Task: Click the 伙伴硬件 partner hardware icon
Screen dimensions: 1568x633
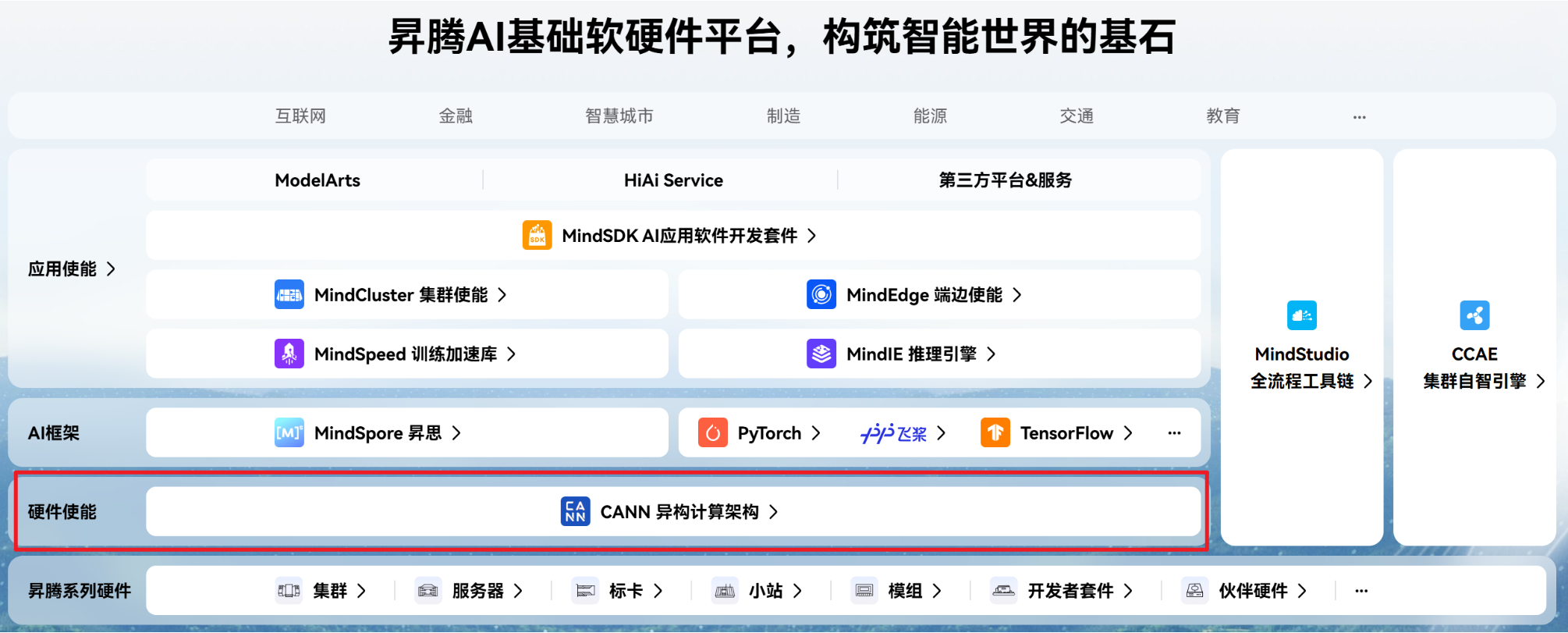Action: [x=1195, y=591]
